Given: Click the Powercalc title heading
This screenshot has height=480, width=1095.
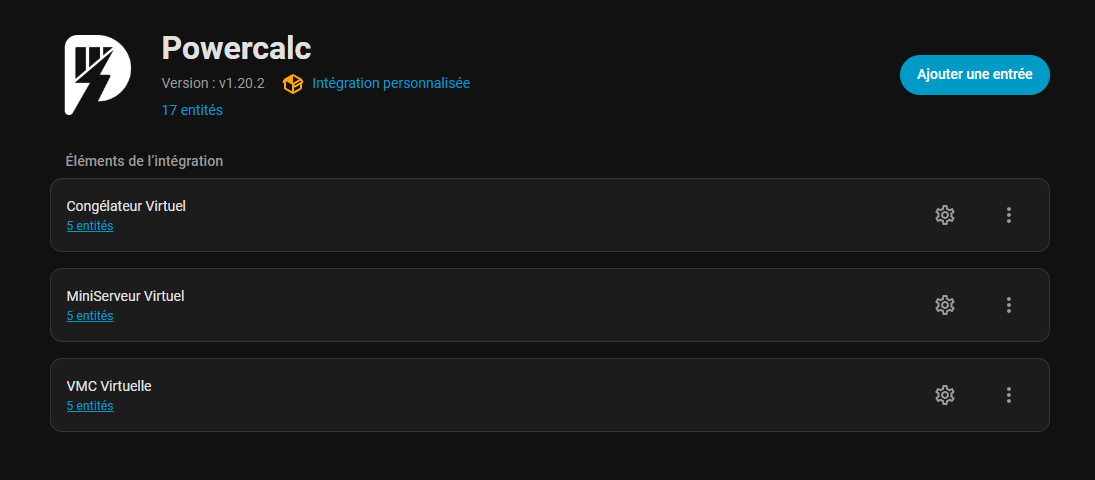Looking at the screenshot, I should (x=237, y=48).
